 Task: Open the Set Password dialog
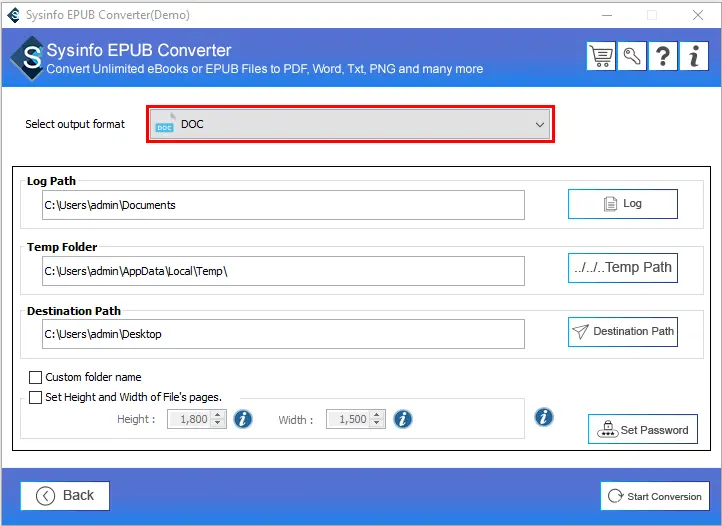click(x=643, y=429)
